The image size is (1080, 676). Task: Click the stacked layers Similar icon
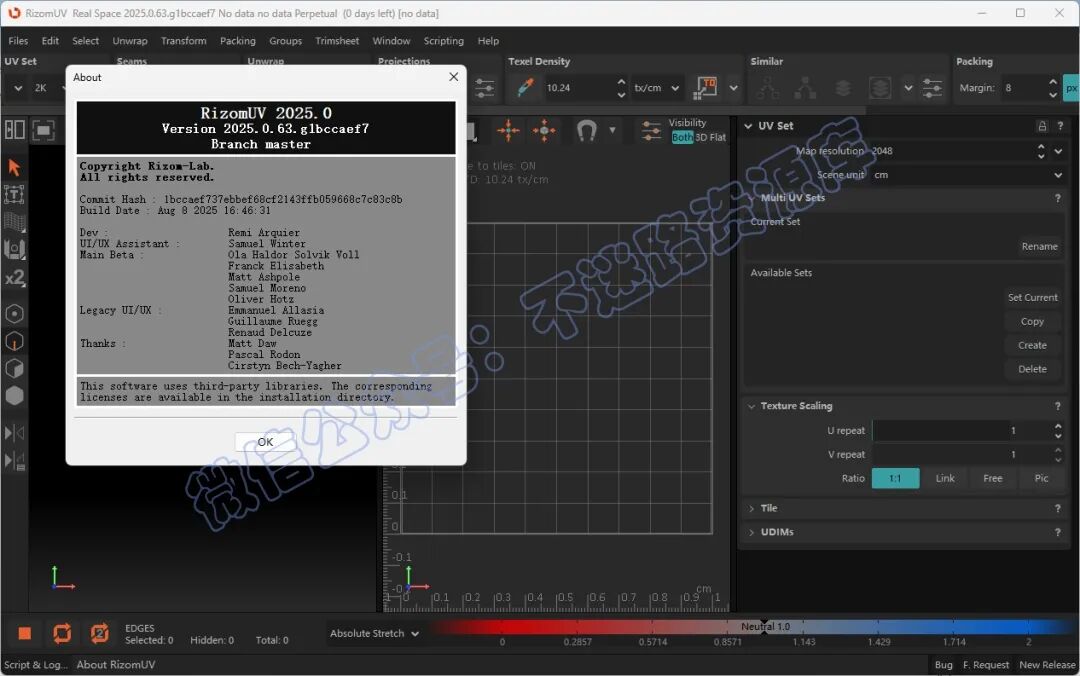point(842,88)
